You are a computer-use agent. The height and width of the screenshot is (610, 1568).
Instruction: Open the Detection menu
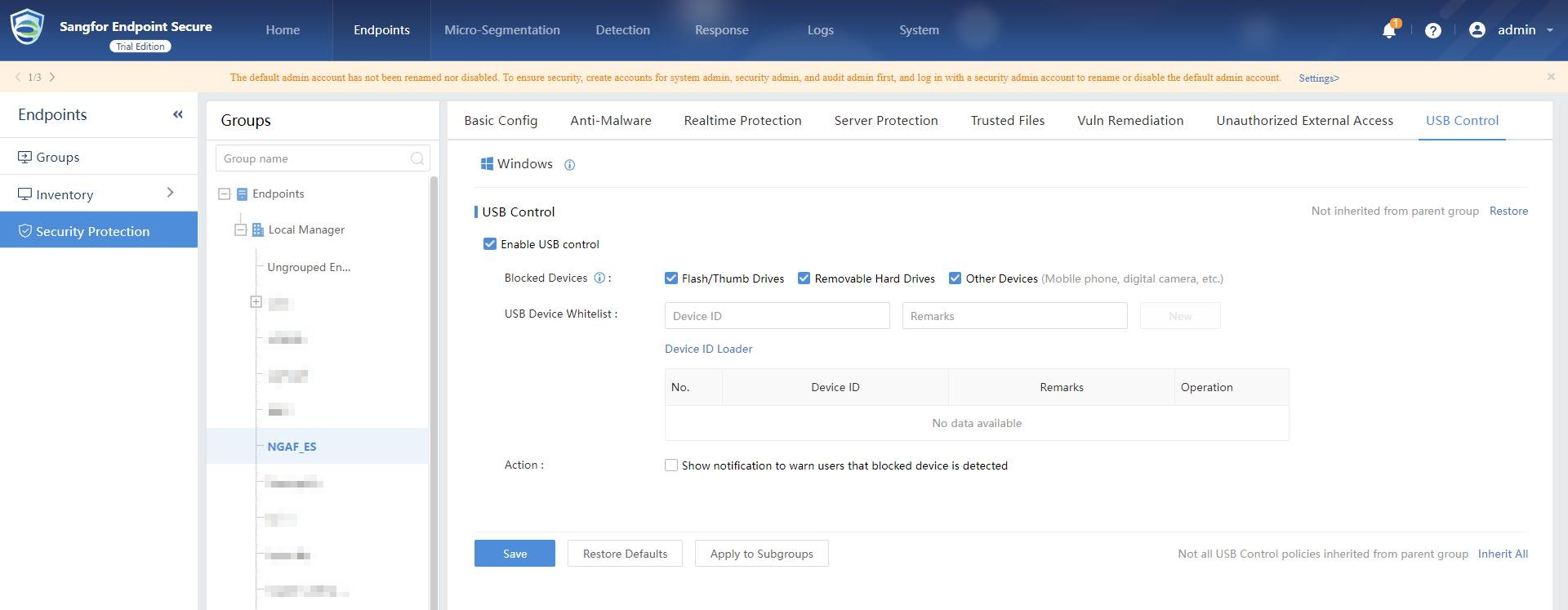click(x=623, y=30)
